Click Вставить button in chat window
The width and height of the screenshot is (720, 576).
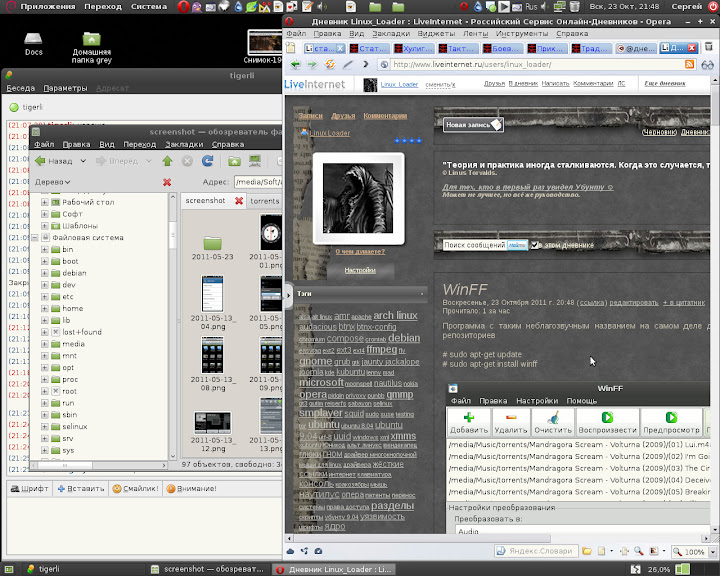point(81,488)
